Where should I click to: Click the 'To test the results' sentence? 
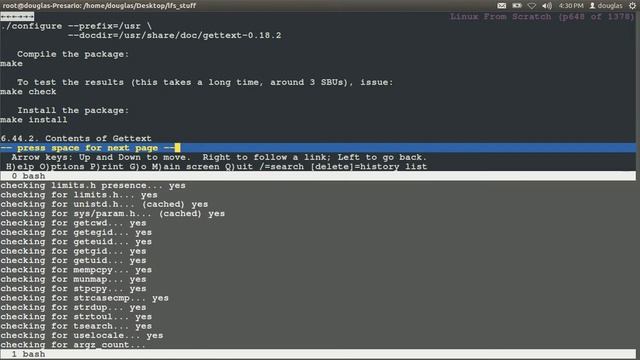tap(205, 82)
